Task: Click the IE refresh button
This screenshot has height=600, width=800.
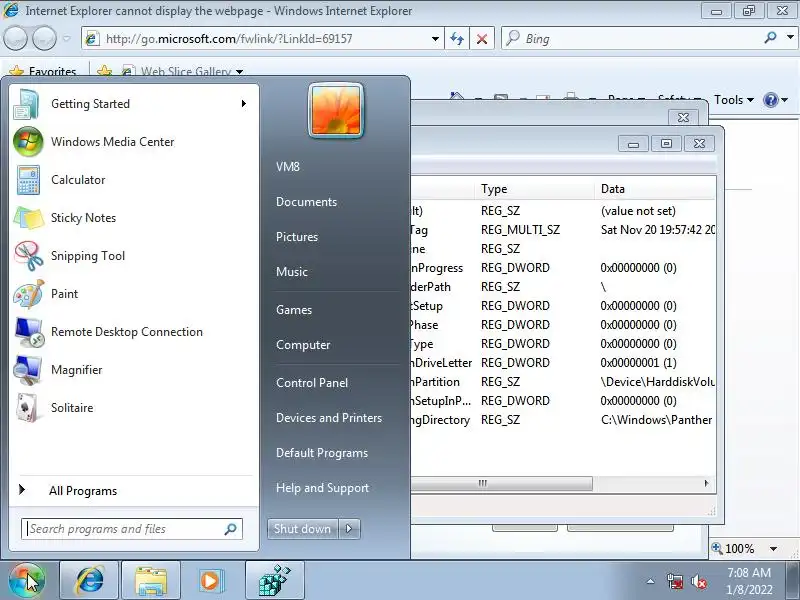Action: click(457, 39)
